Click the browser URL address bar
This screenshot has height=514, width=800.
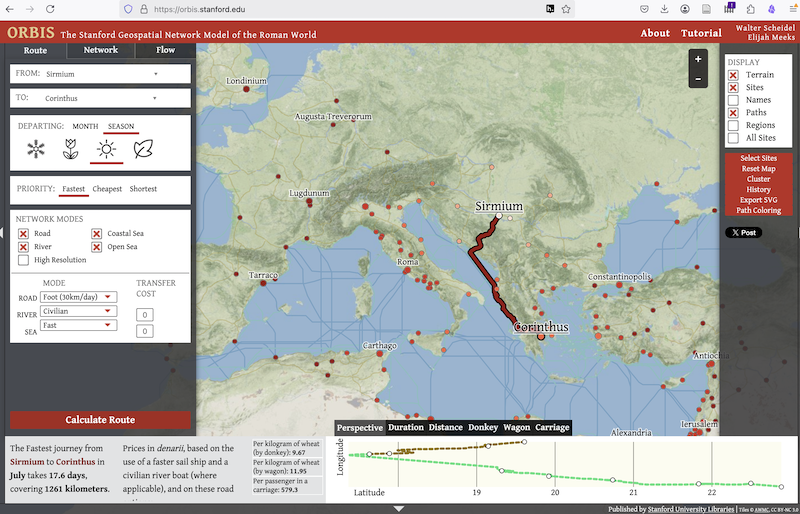click(347, 9)
